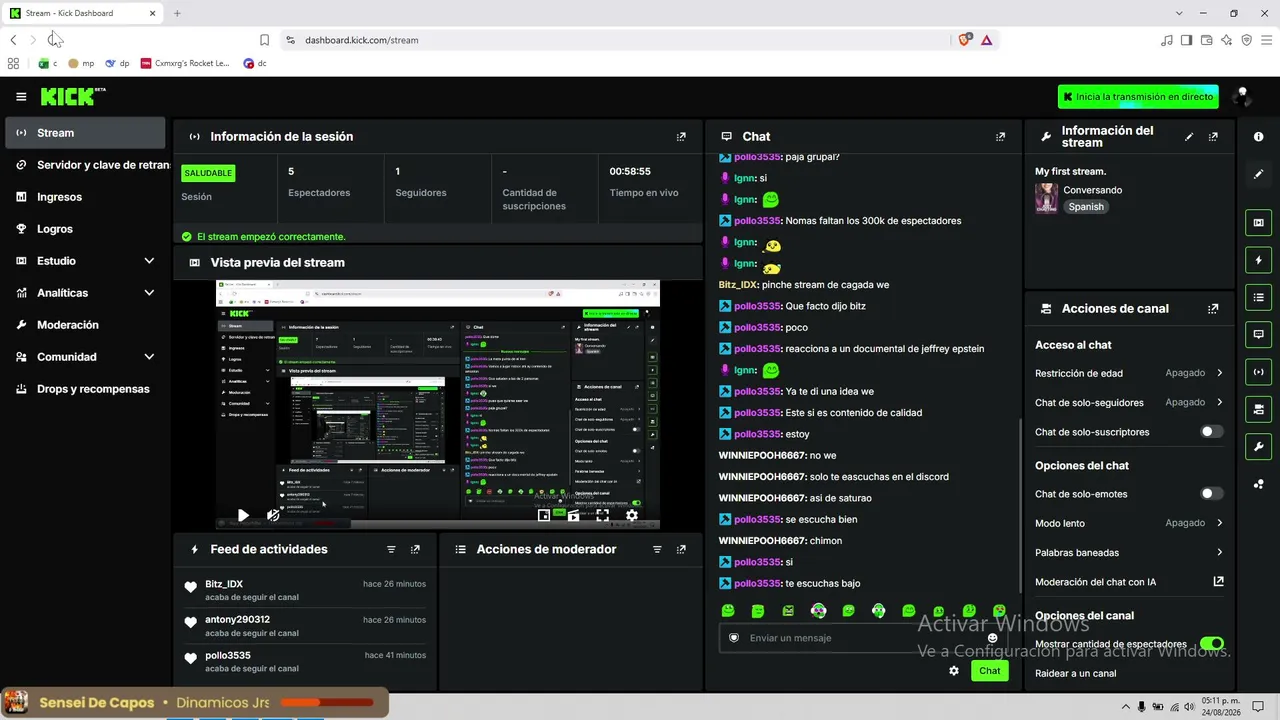Play the stream preview video
1280x720 pixels.
click(243, 516)
